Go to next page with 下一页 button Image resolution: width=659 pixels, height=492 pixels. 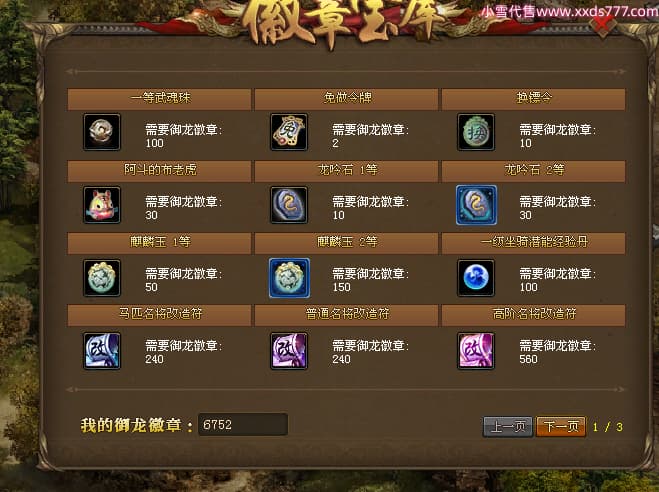(x=561, y=427)
